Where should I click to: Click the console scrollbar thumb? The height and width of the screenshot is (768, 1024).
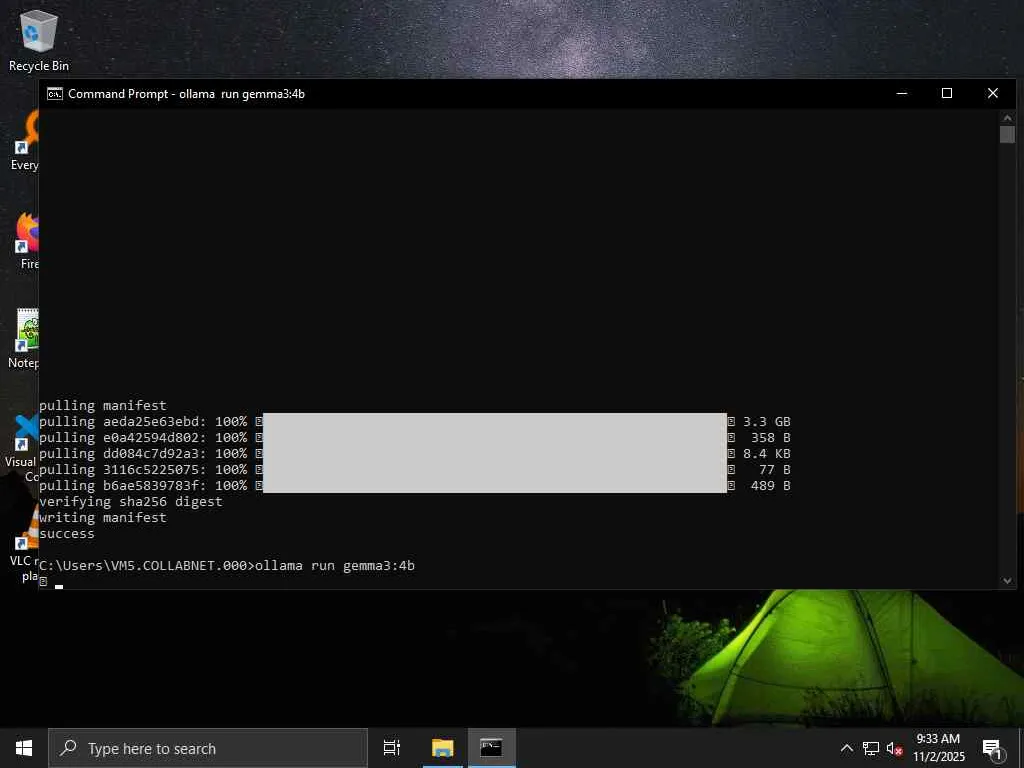1006,135
